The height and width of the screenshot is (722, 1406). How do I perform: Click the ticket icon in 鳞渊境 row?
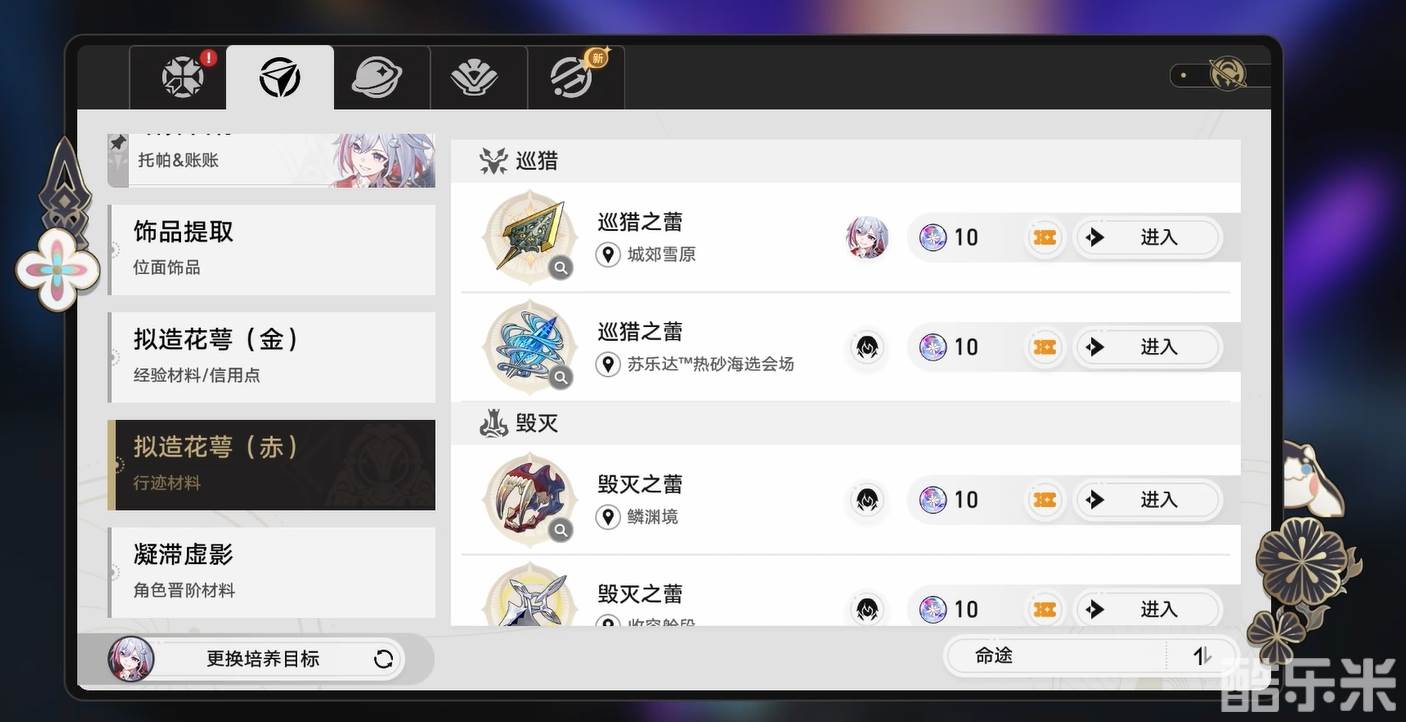tap(1044, 499)
